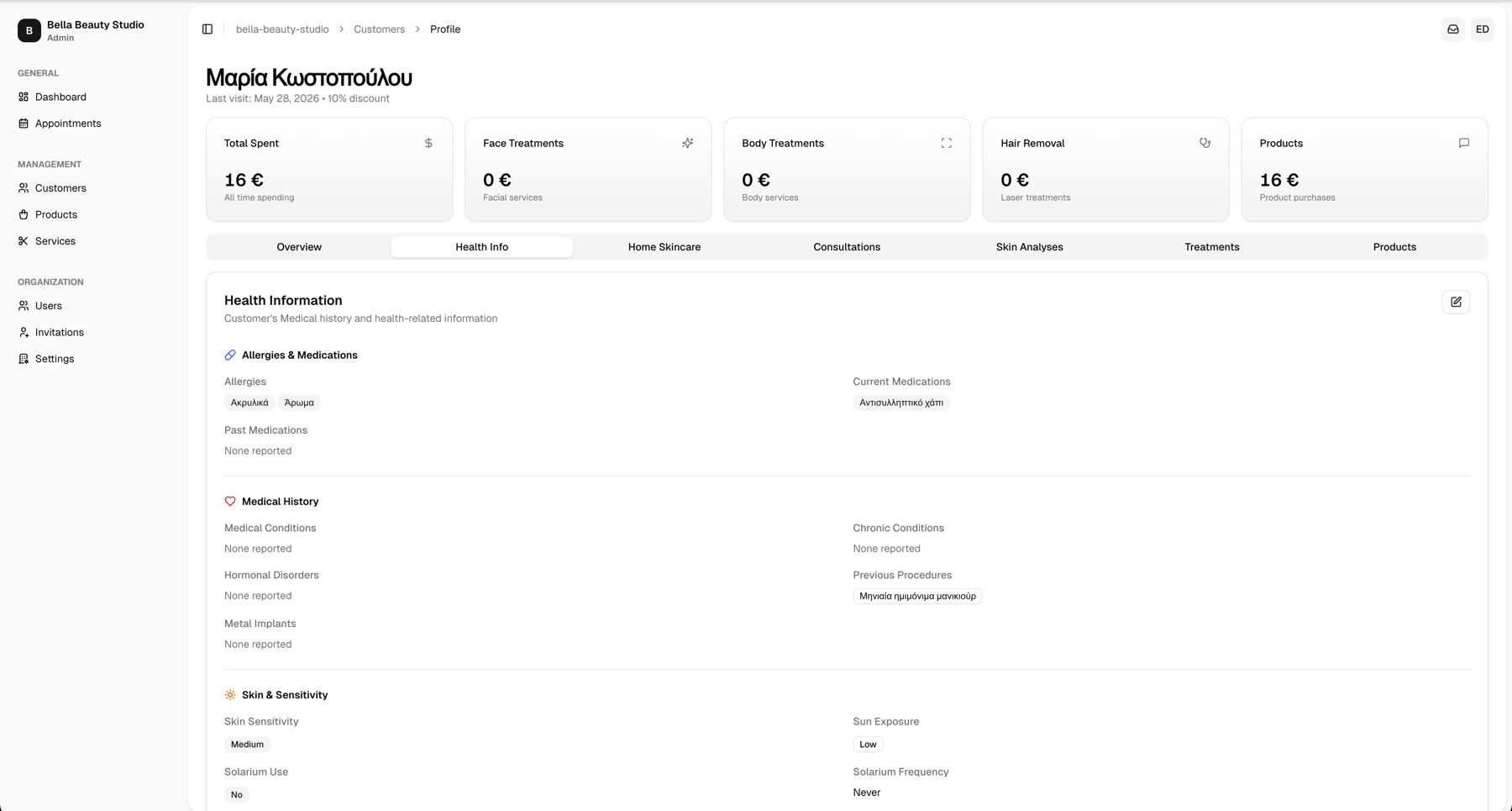Click None reported under Past Medications

coord(258,451)
